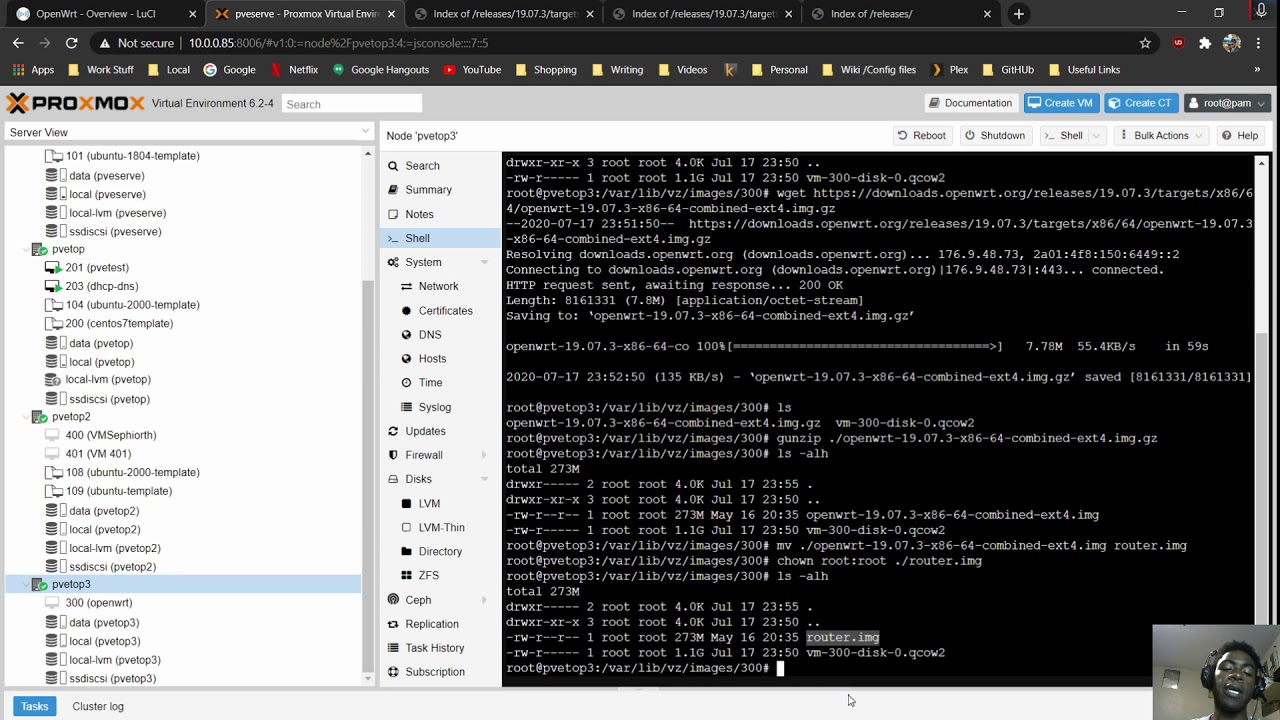Open the Directory disks item
The height and width of the screenshot is (720, 1280).
tap(440, 551)
